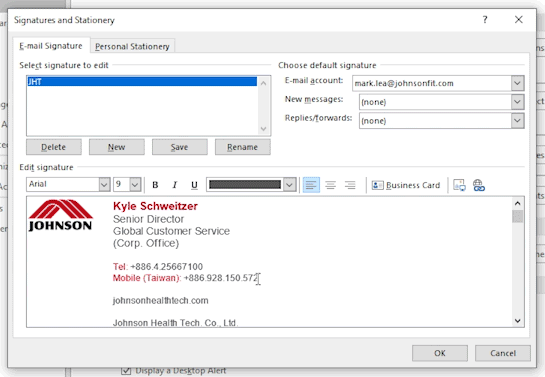Click the signature editor scroll up arrow
Viewport: 545px width, 377px height.
click(518, 203)
